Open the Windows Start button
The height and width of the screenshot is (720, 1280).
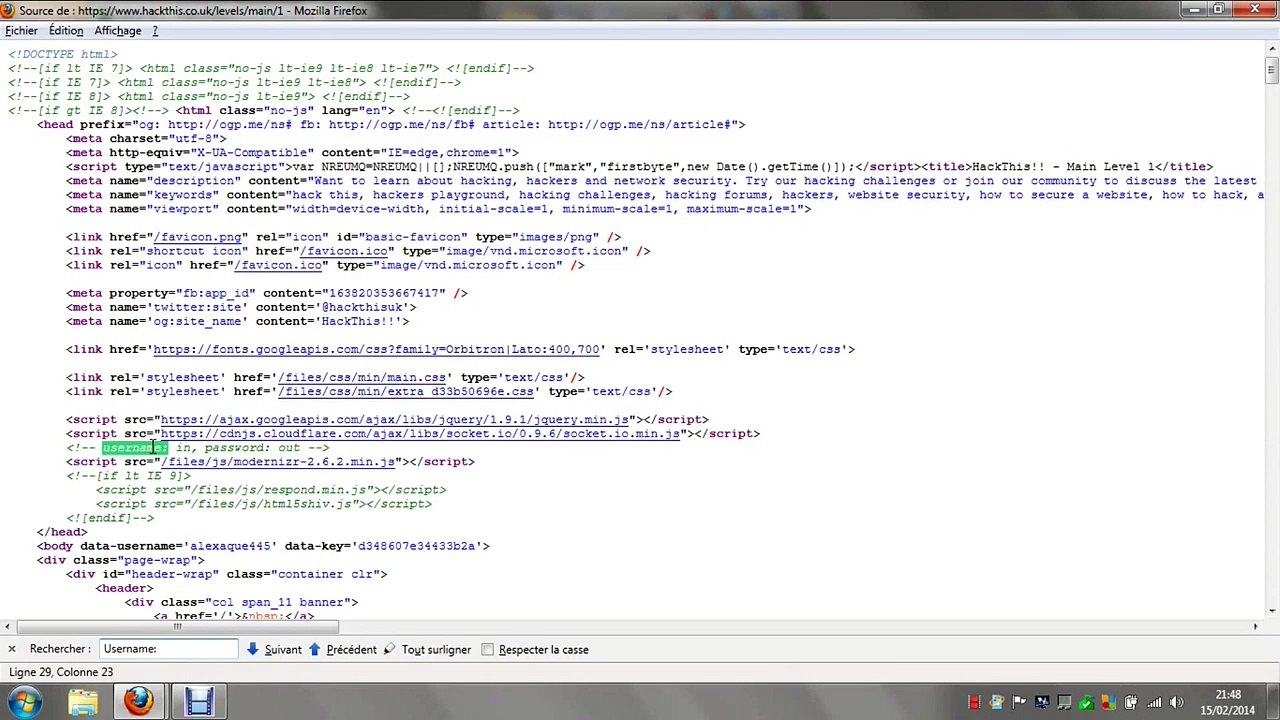24,702
